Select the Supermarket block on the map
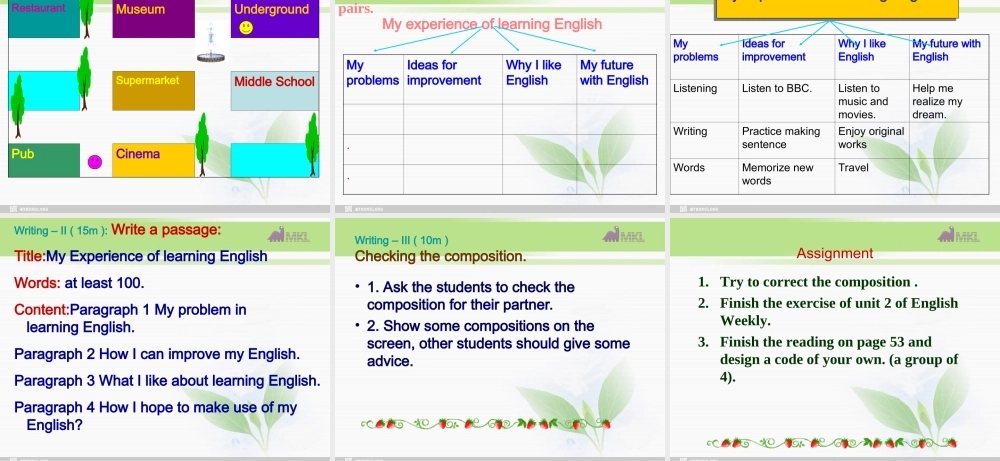This screenshot has height=461, width=1000. point(154,91)
